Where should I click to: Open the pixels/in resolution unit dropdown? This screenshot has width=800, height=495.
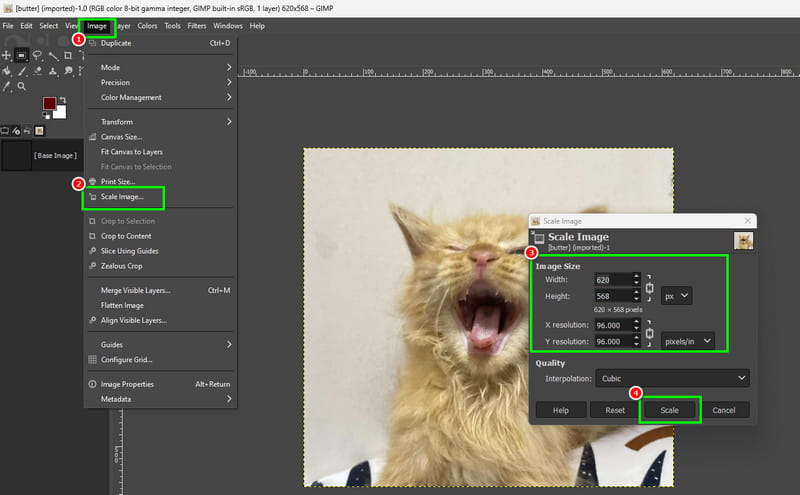(688, 341)
